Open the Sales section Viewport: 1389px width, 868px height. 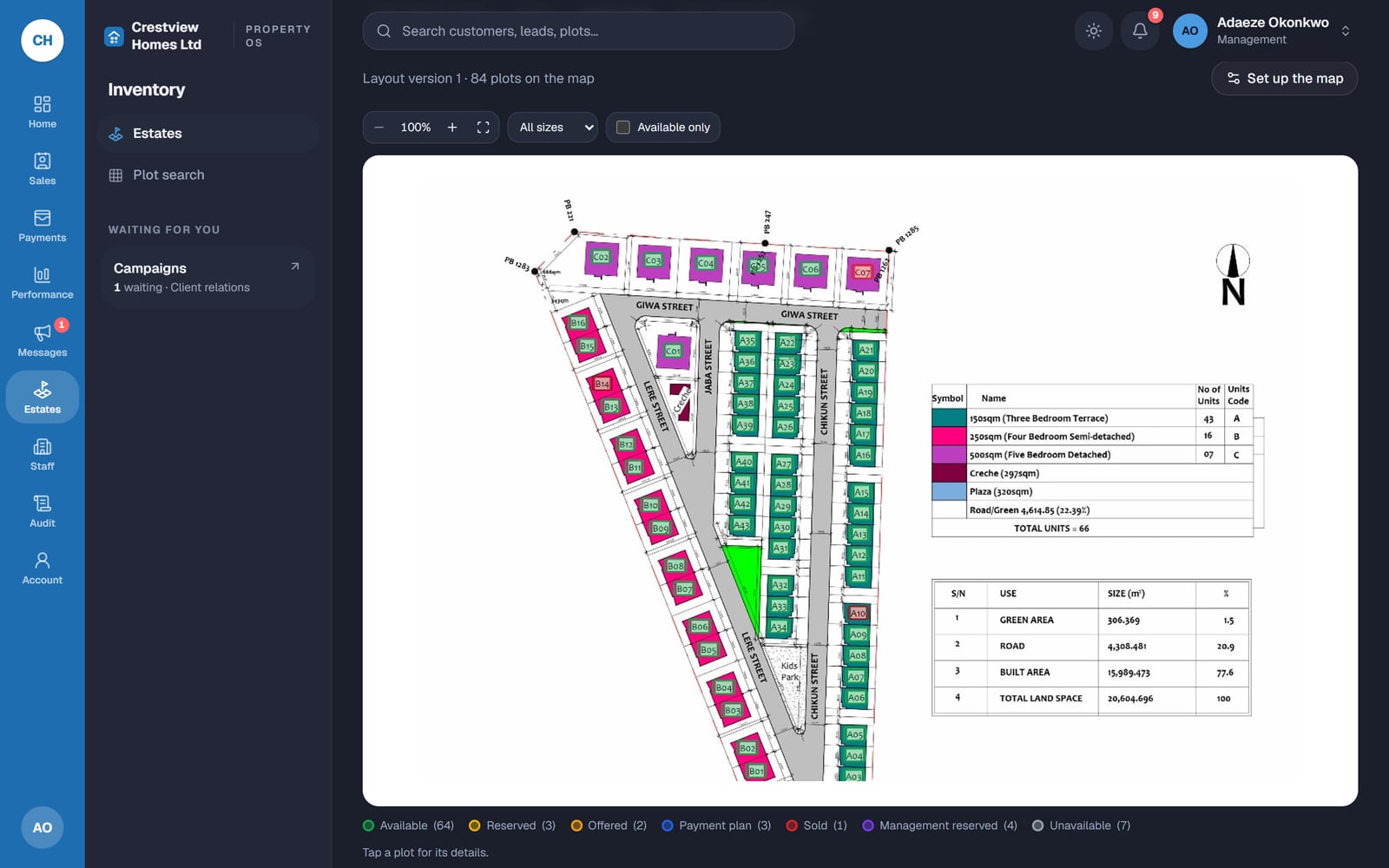(x=42, y=169)
